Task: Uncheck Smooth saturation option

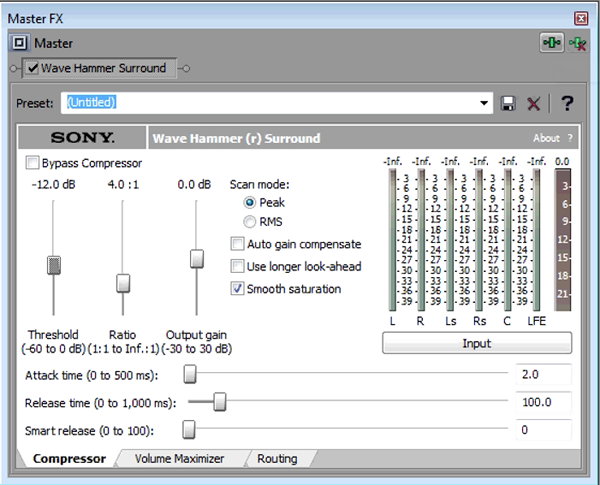Action: coord(237,288)
